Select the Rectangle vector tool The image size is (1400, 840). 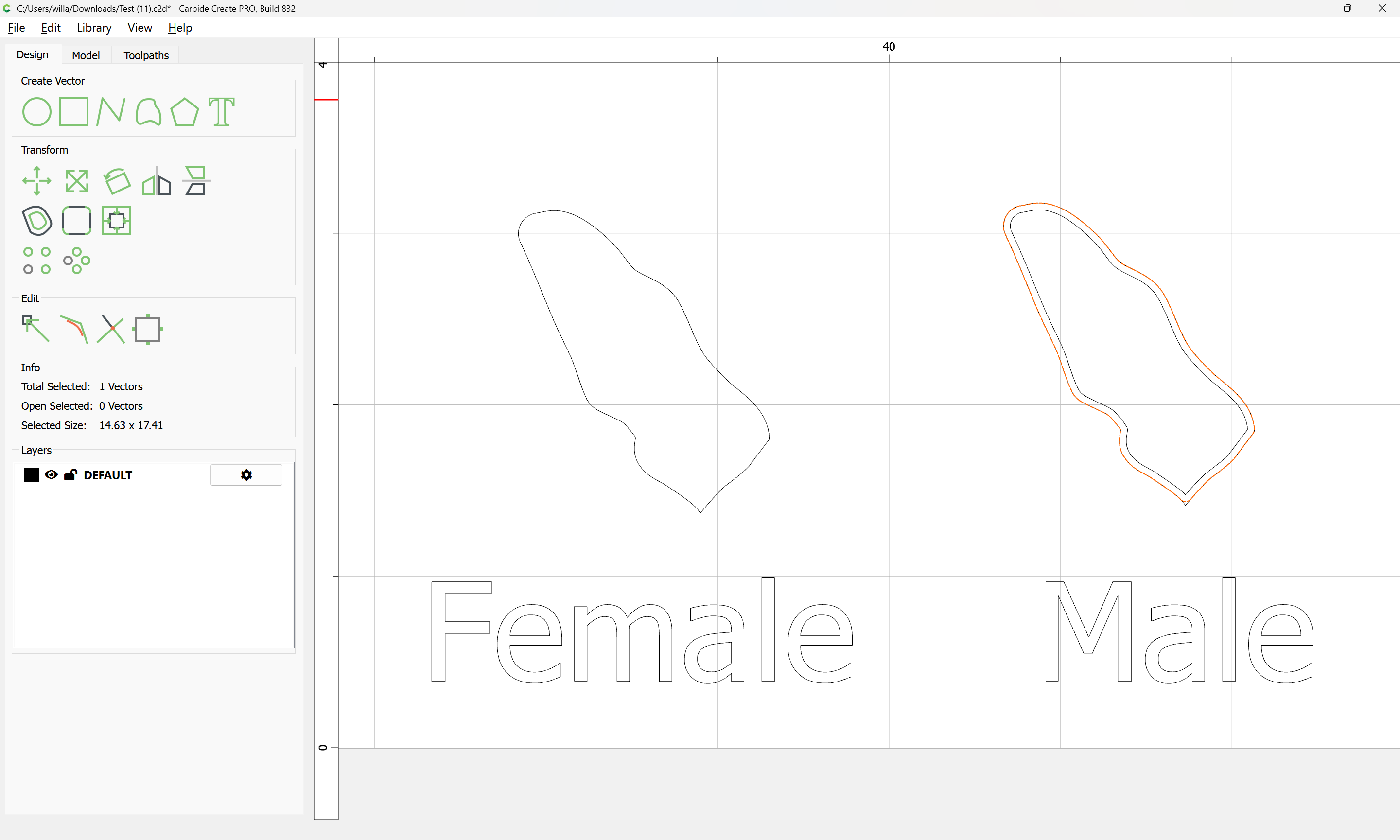(73, 111)
